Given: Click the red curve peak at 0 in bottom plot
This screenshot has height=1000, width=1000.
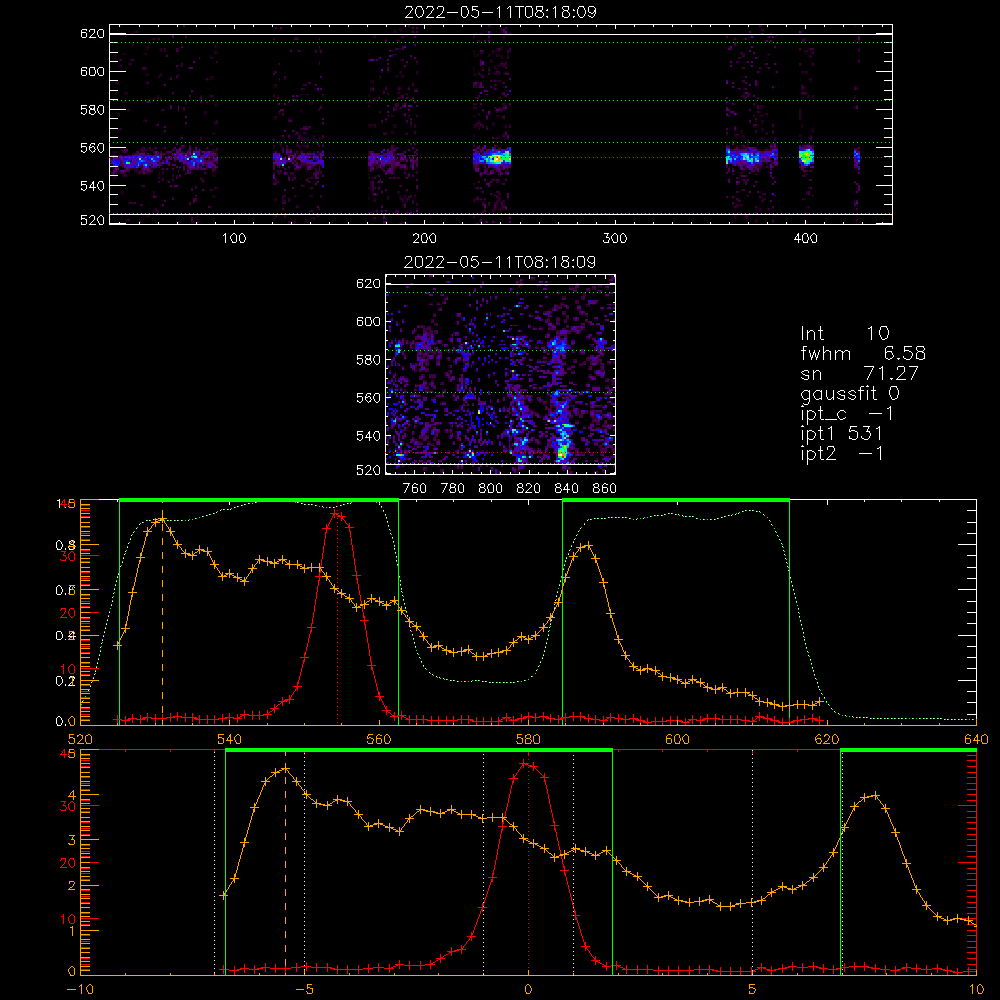Looking at the screenshot, I should coord(524,764).
